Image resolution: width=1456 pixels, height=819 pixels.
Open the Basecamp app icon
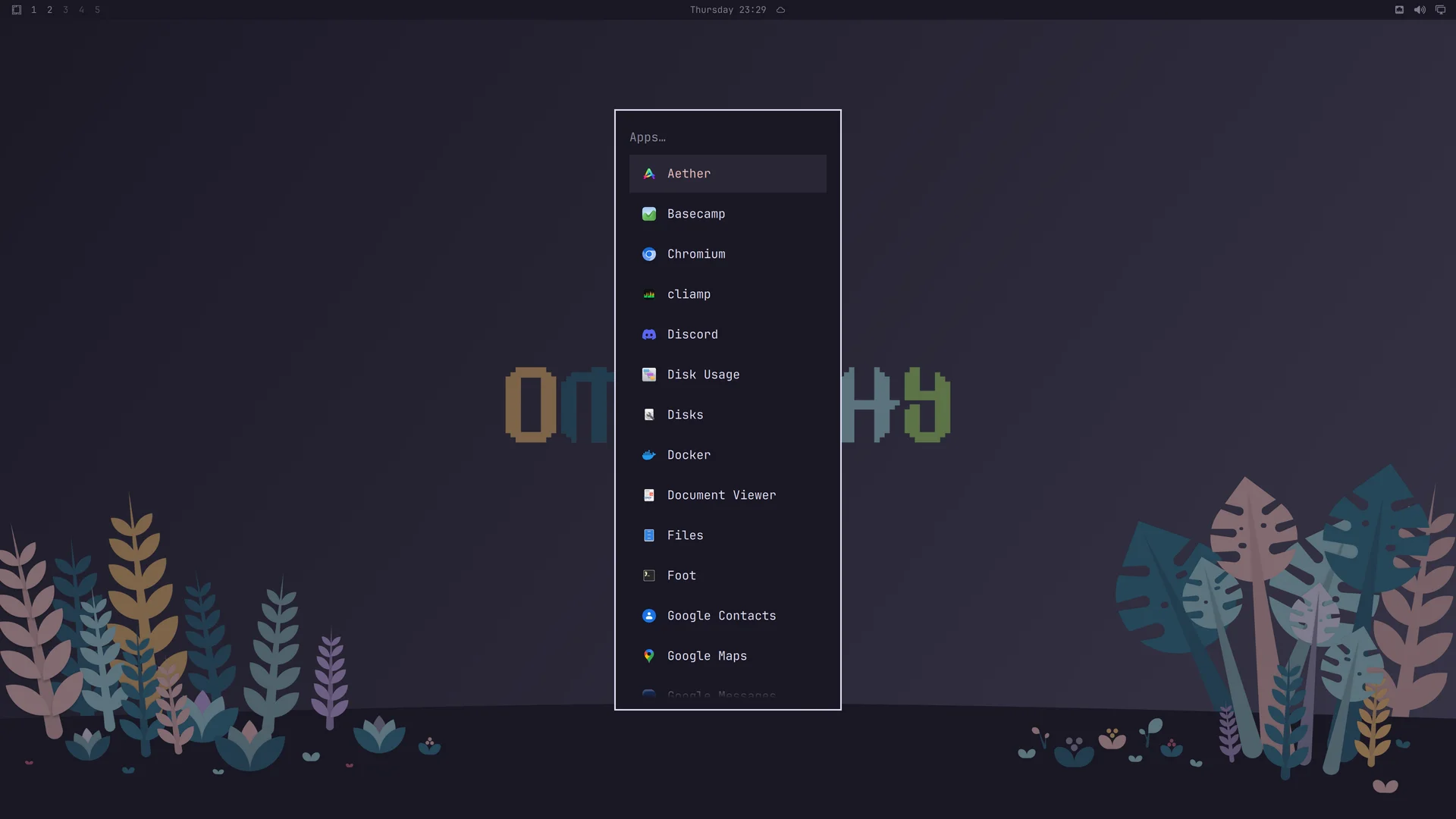(x=649, y=214)
